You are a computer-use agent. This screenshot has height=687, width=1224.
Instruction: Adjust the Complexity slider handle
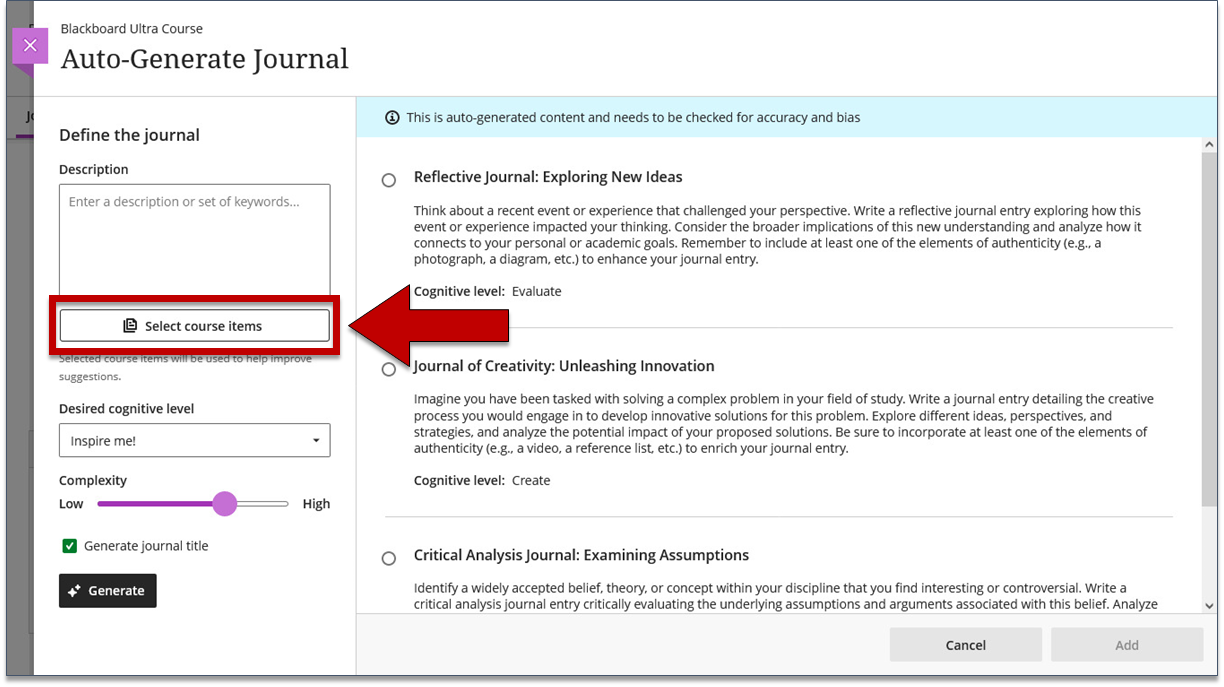[225, 504]
